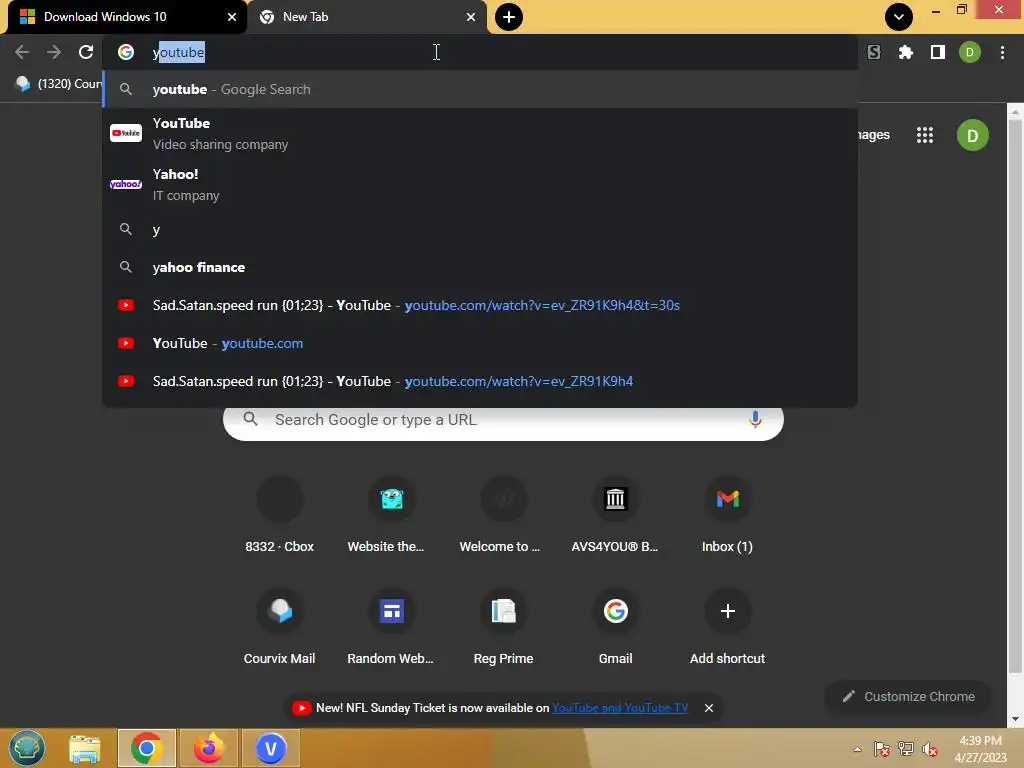The height and width of the screenshot is (768, 1024).
Task: Open a new tab with plus button
Action: point(509,17)
